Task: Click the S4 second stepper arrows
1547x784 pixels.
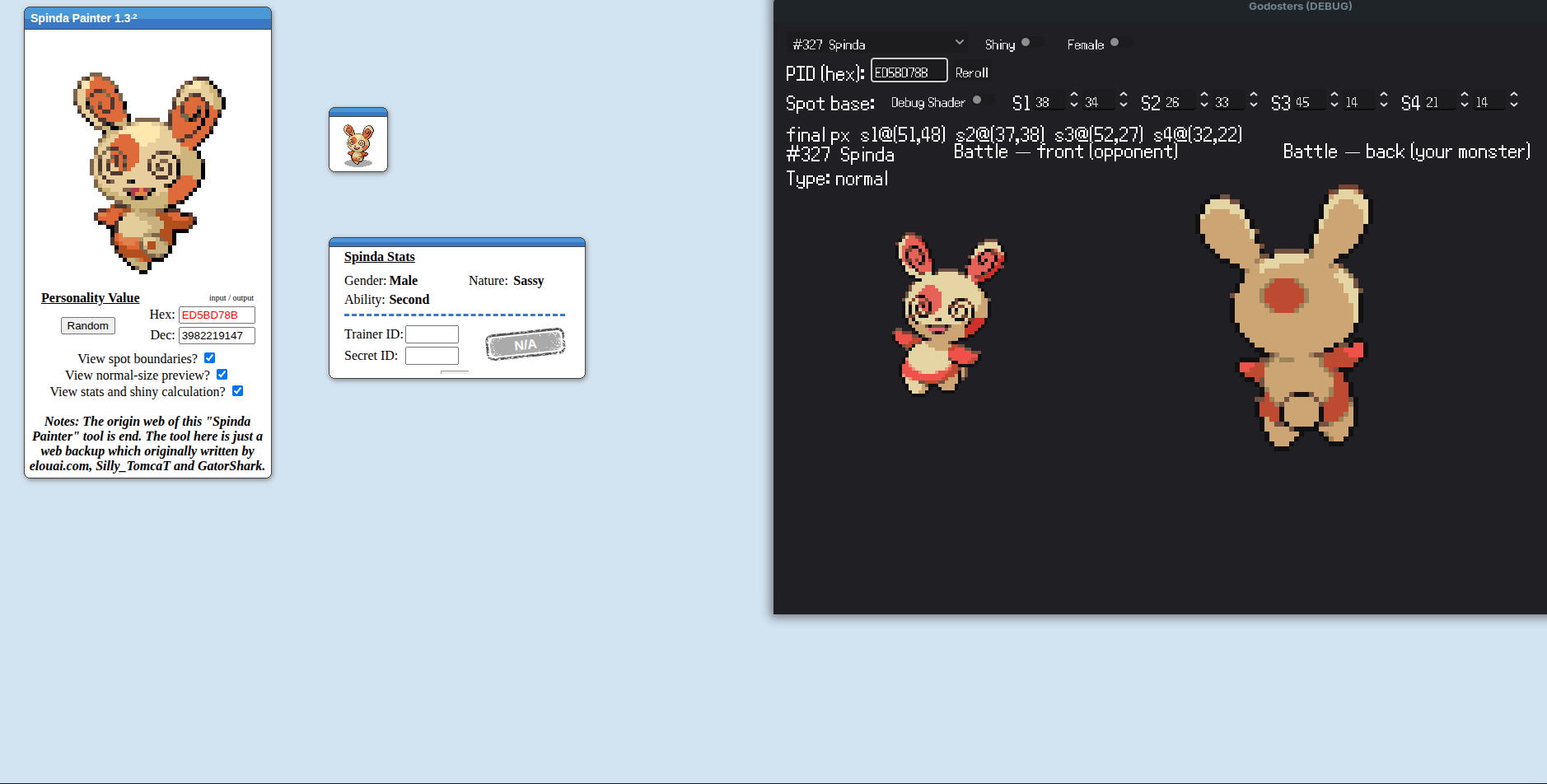Action: tap(1513, 100)
